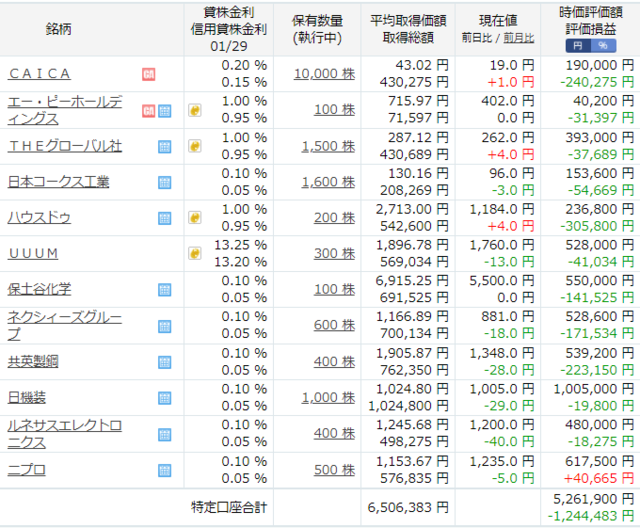Click 100 株 quantity for 保土谷化学
Image resolution: width=640 pixels, height=528 pixels.
[334, 289]
